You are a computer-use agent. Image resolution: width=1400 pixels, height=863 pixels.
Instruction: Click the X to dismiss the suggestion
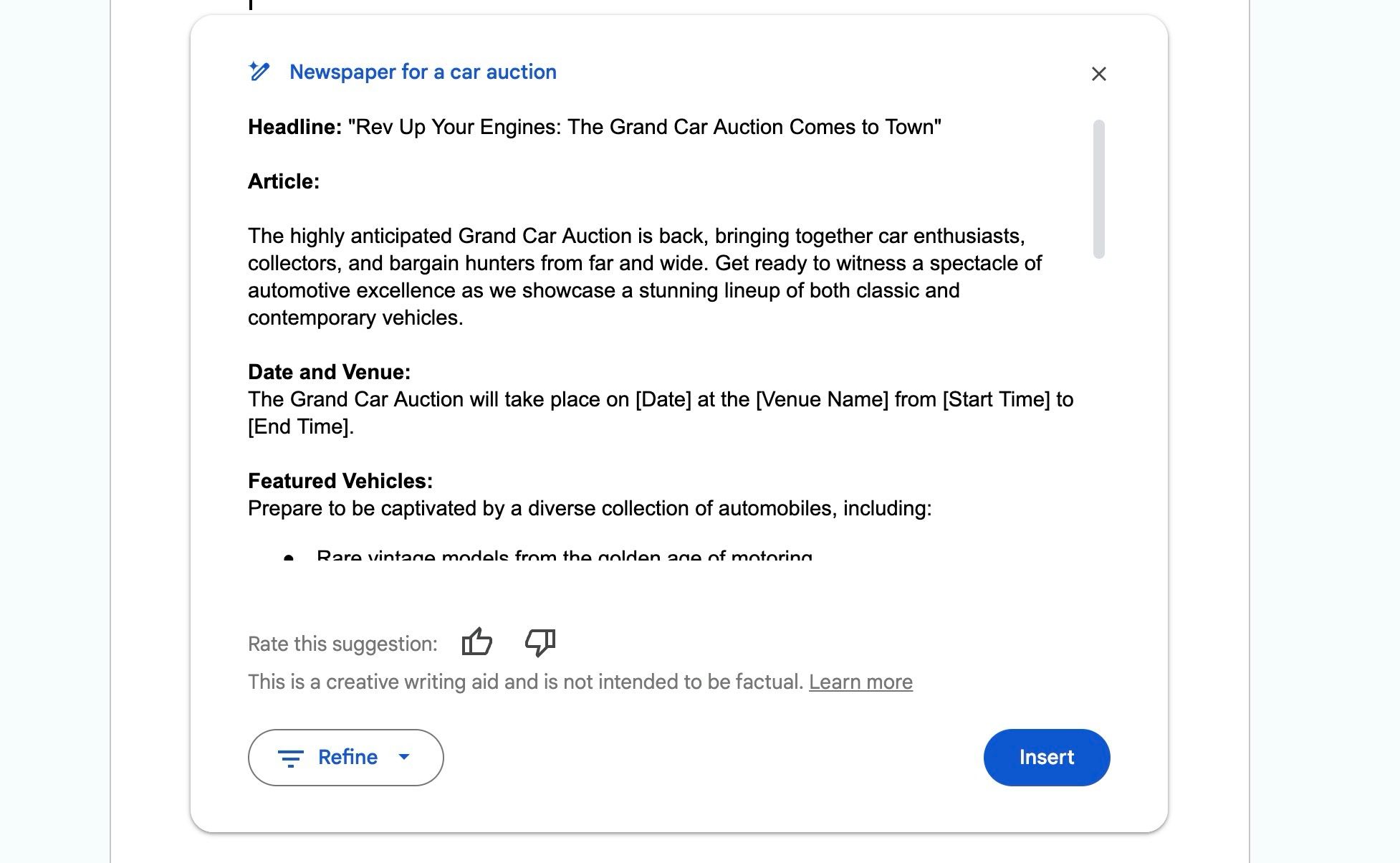click(1098, 74)
